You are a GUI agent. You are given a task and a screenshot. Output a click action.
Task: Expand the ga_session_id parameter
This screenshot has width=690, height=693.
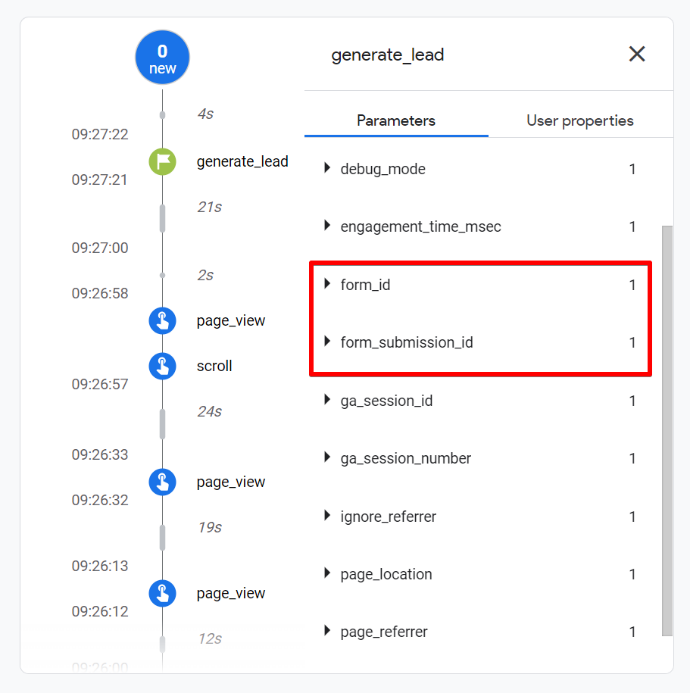pyautogui.click(x=327, y=400)
